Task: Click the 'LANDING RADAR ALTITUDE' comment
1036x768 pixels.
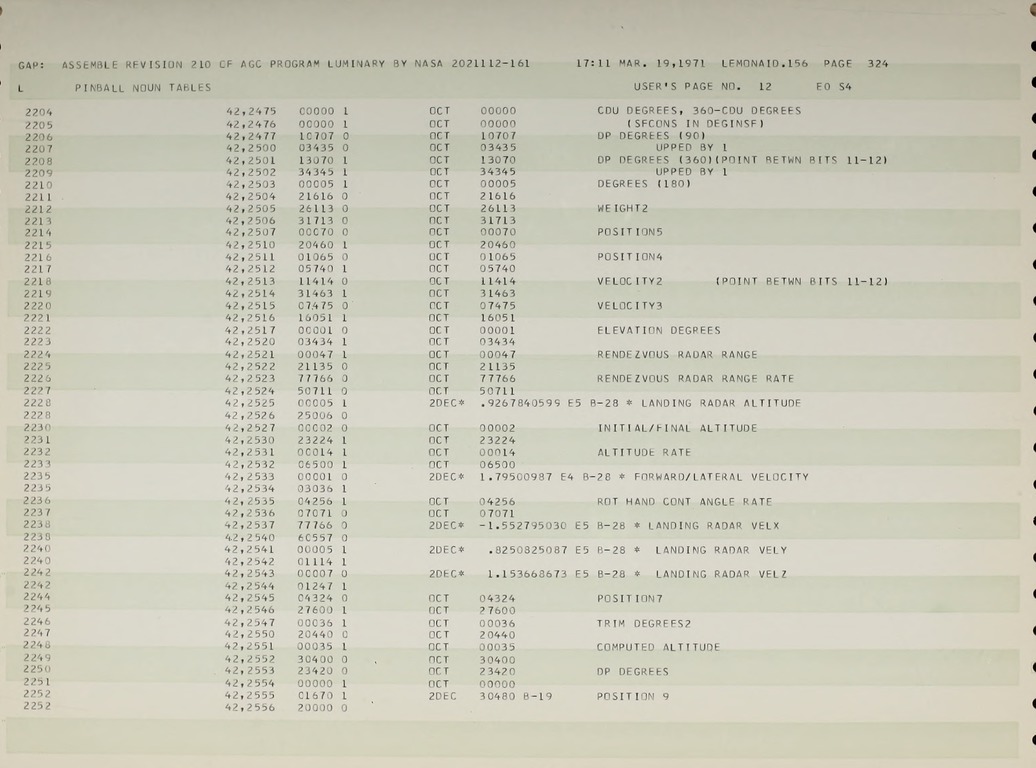Action: click(721, 403)
